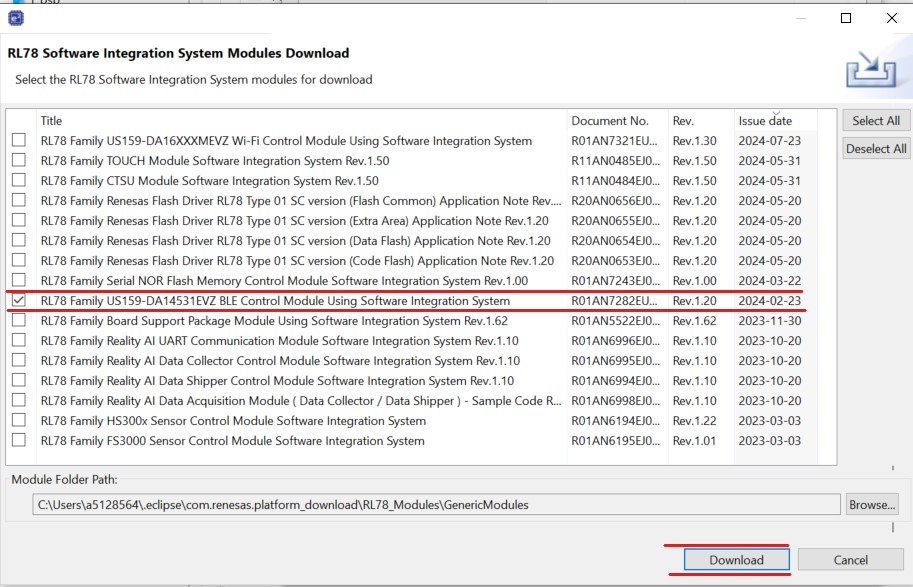Select the Flash Common driver checkbox

pos(19,200)
